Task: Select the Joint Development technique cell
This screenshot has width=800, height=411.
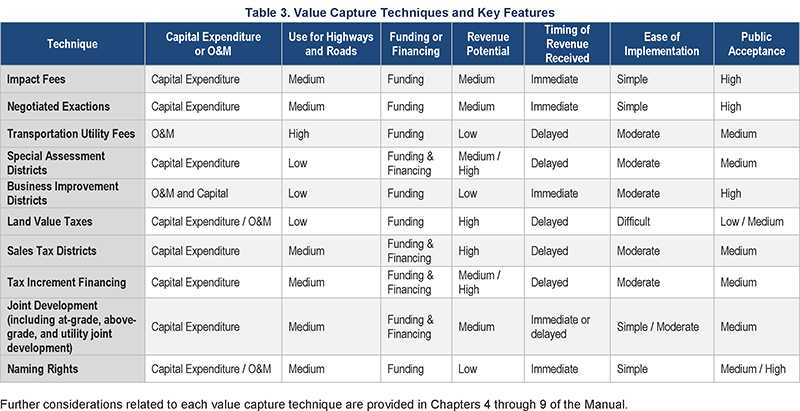Action: 72,327
